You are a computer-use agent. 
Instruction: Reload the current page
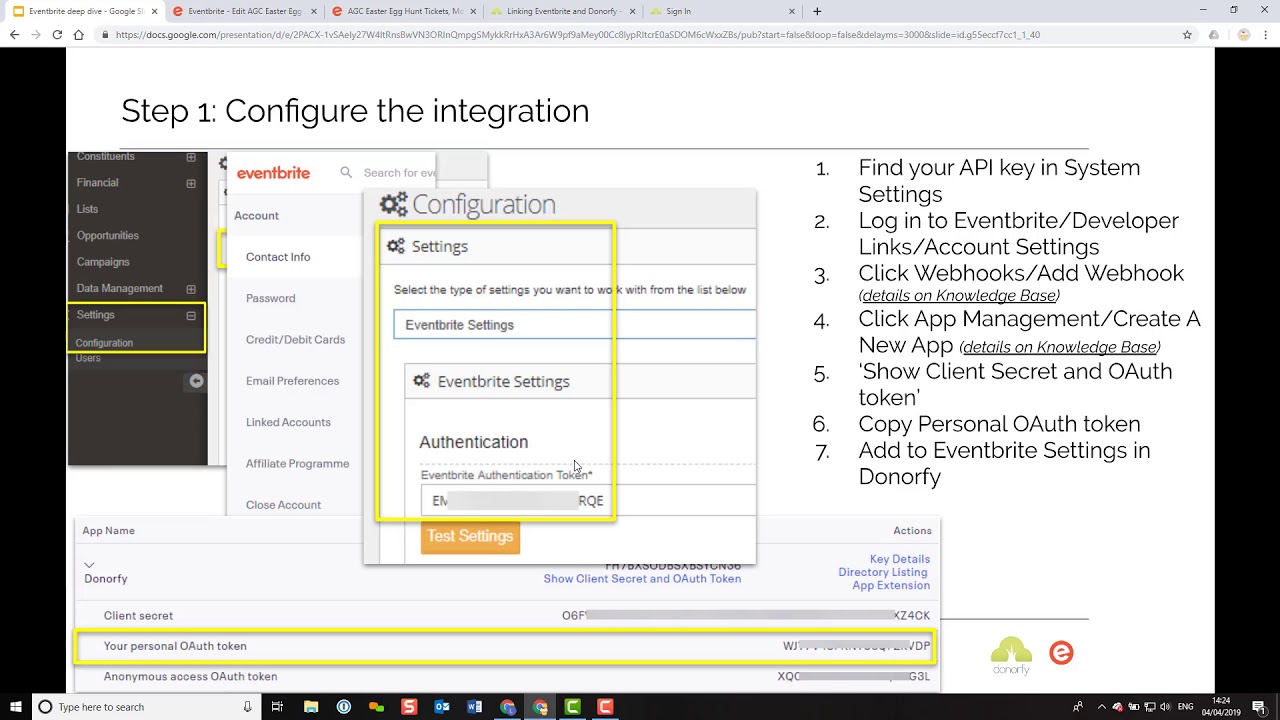[x=57, y=34]
